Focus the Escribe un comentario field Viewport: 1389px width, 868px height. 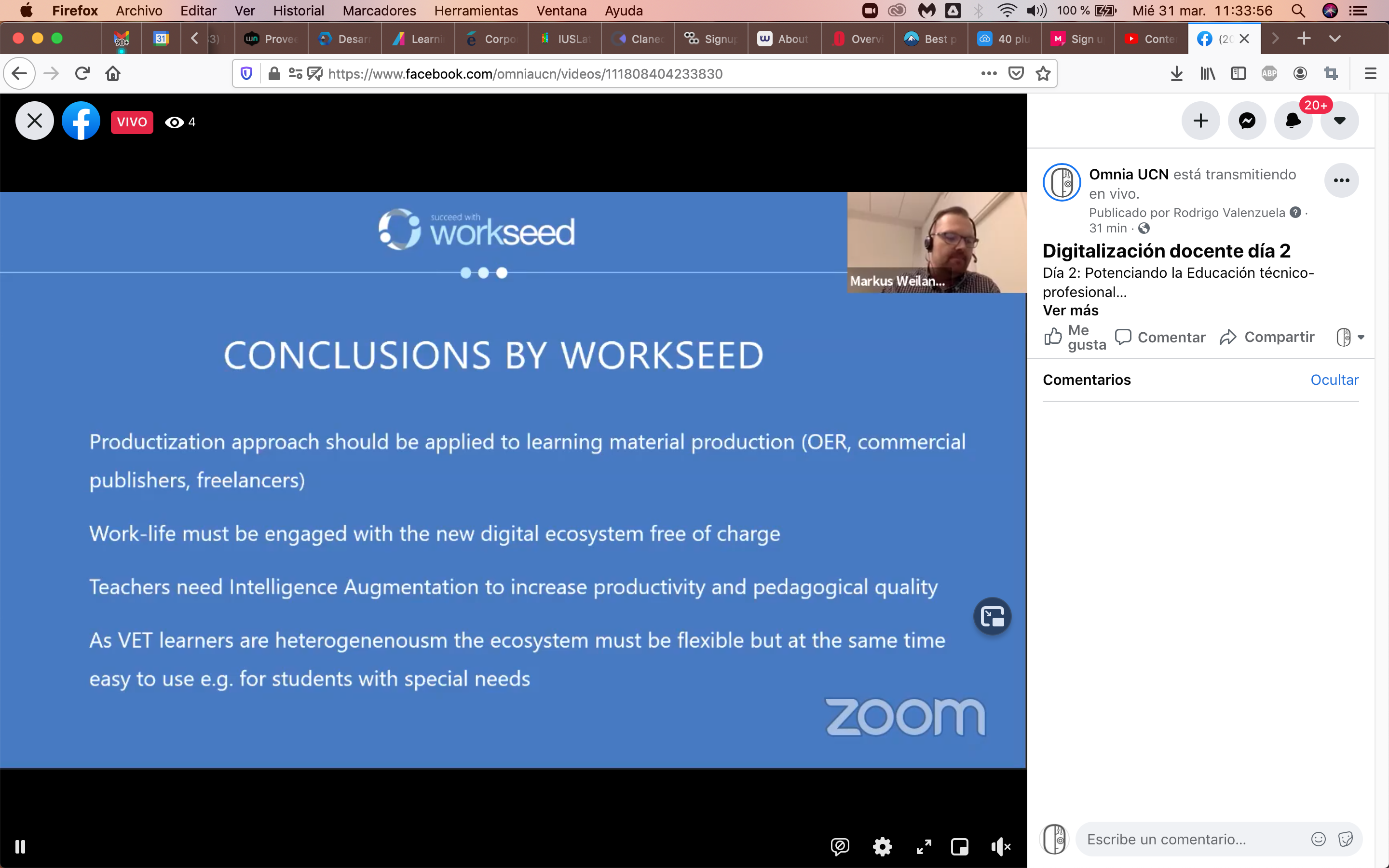pos(1194,839)
